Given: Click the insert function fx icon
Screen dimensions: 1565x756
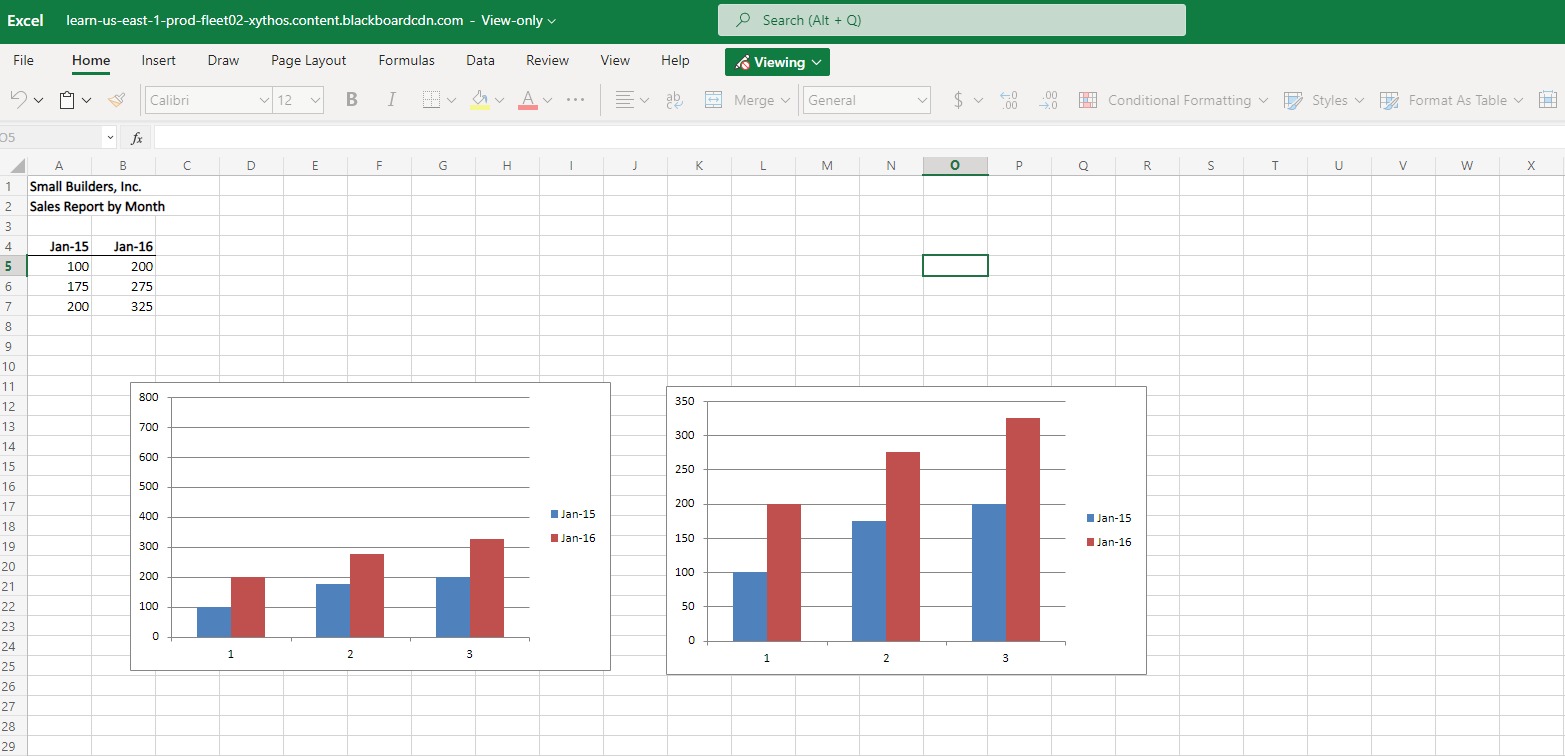Looking at the screenshot, I should [x=137, y=138].
